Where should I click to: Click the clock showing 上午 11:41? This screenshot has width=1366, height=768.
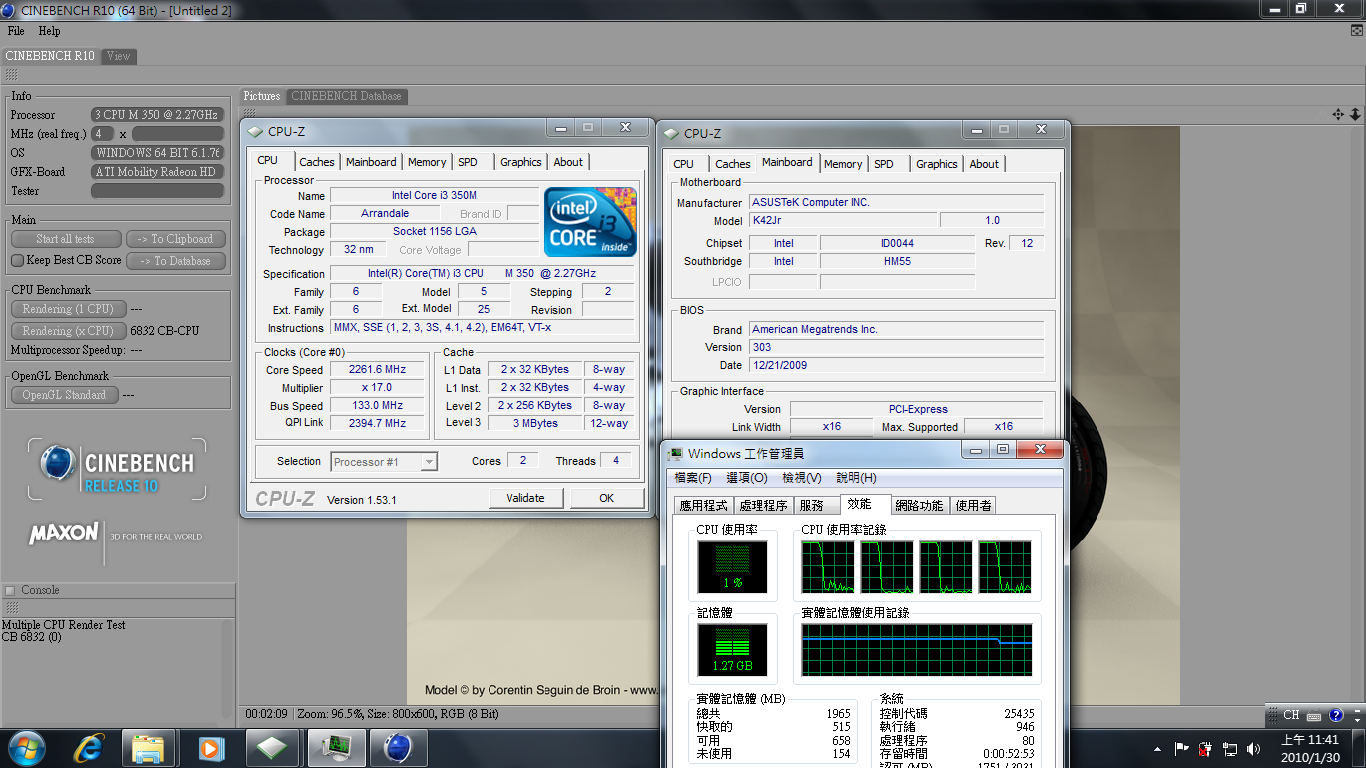tap(1309, 740)
